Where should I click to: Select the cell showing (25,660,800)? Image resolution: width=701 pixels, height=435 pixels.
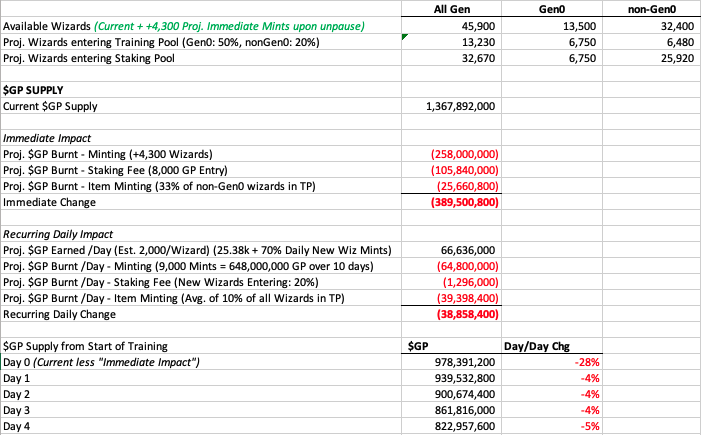[452, 186]
